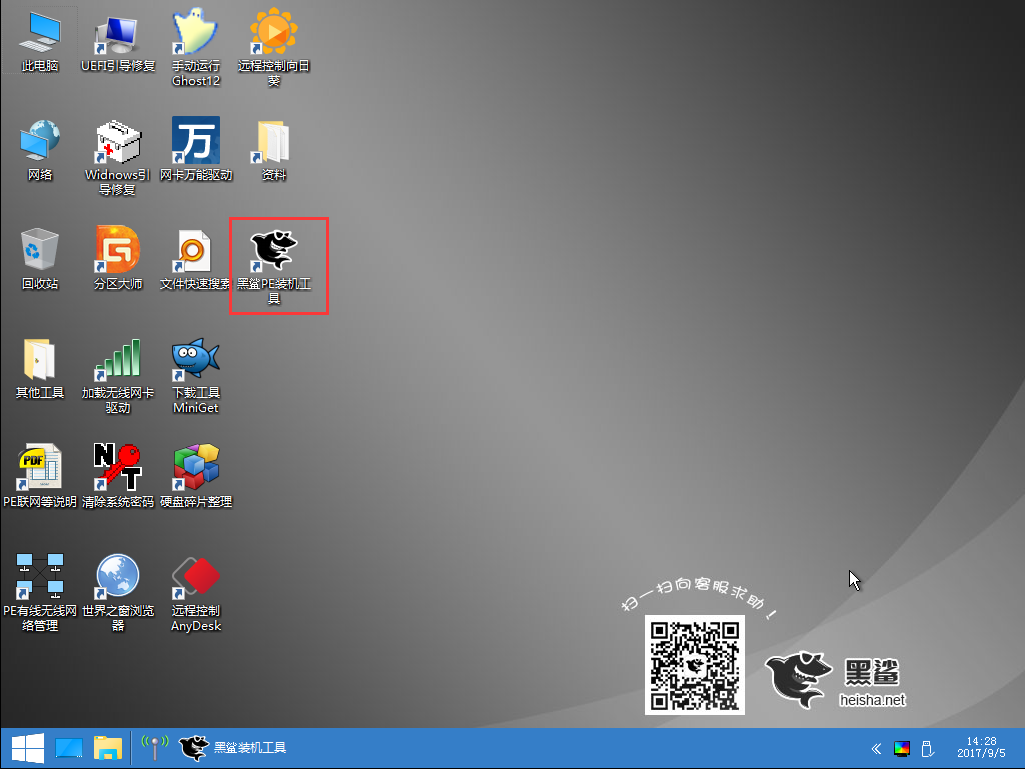The width and height of the screenshot is (1025, 769).
Task: Expand hidden system tray icons
Action: point(876,747)
